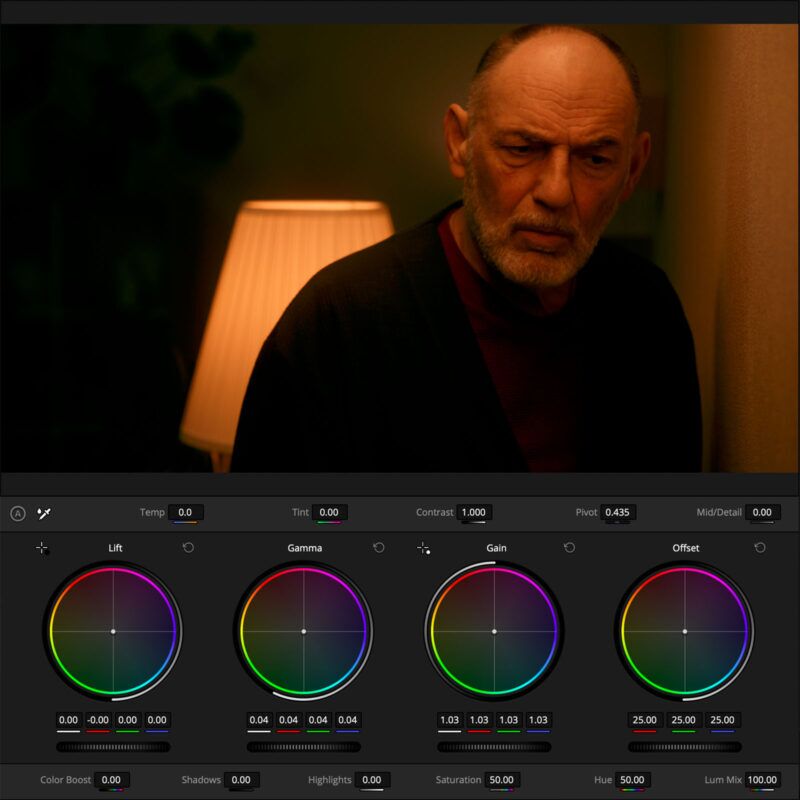The height and width of the screenshot is (800, 800).
Task: Click the Lum Mix value 100.00
Action: [x=762, y=780]
